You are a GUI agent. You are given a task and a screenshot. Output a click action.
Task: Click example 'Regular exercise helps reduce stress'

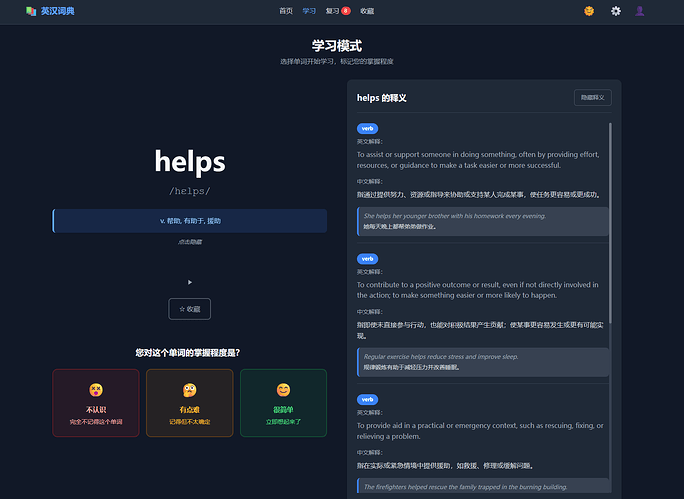point(483,362)
